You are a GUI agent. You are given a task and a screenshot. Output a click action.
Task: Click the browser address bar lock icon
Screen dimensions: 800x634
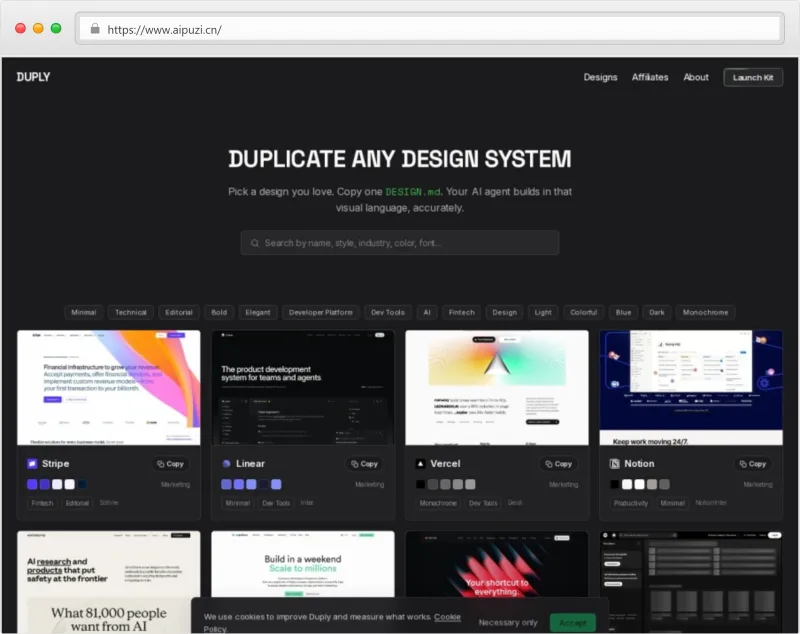click(95, 29)
